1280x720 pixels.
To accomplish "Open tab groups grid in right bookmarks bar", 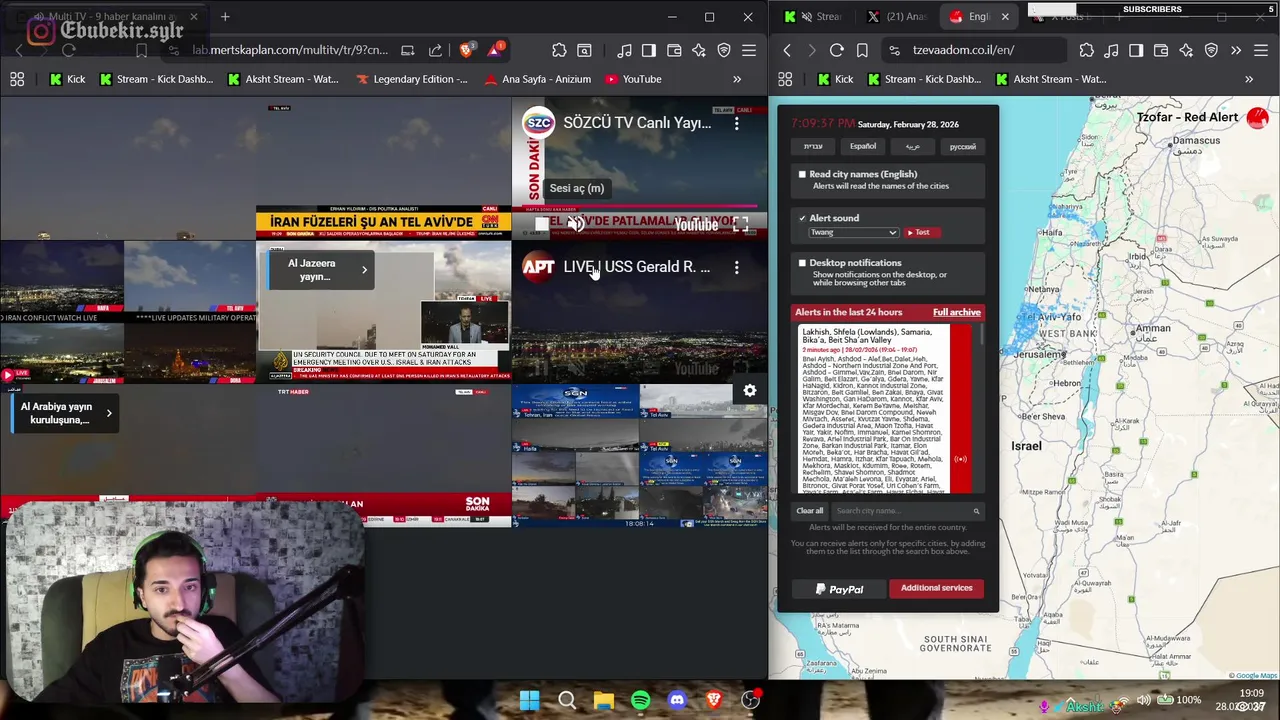I will [x=785, y=79].
